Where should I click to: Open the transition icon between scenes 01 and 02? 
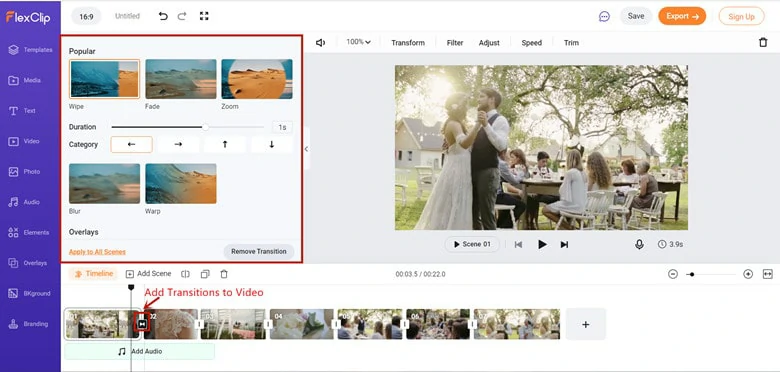pyautogui.click(x=142, y=324)
